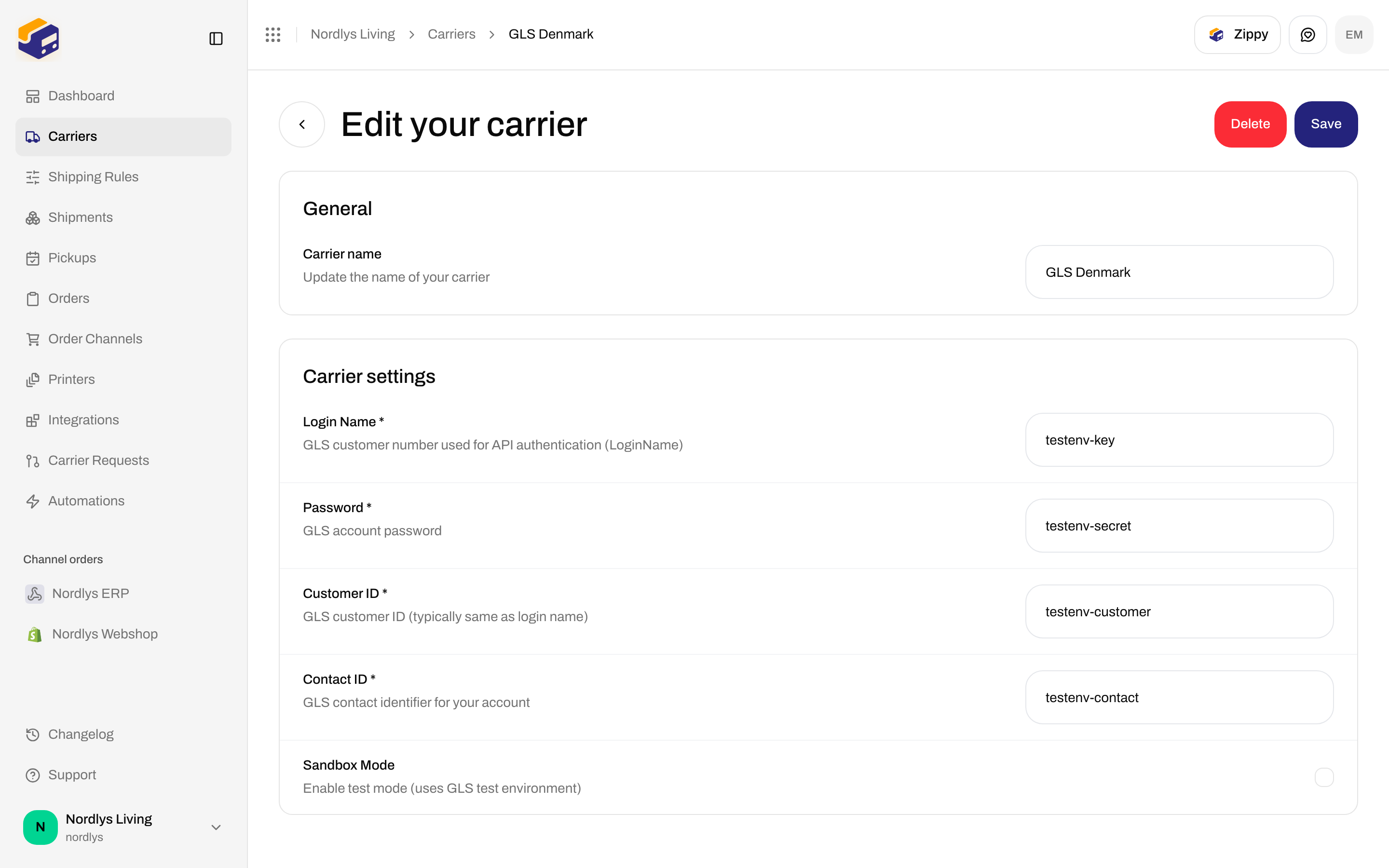Image resolution: width=1389 pixels, height=868 pixels.
Task: Click the Integrations blocks icon
Action: pyautogui.click(x=33, y=420)
